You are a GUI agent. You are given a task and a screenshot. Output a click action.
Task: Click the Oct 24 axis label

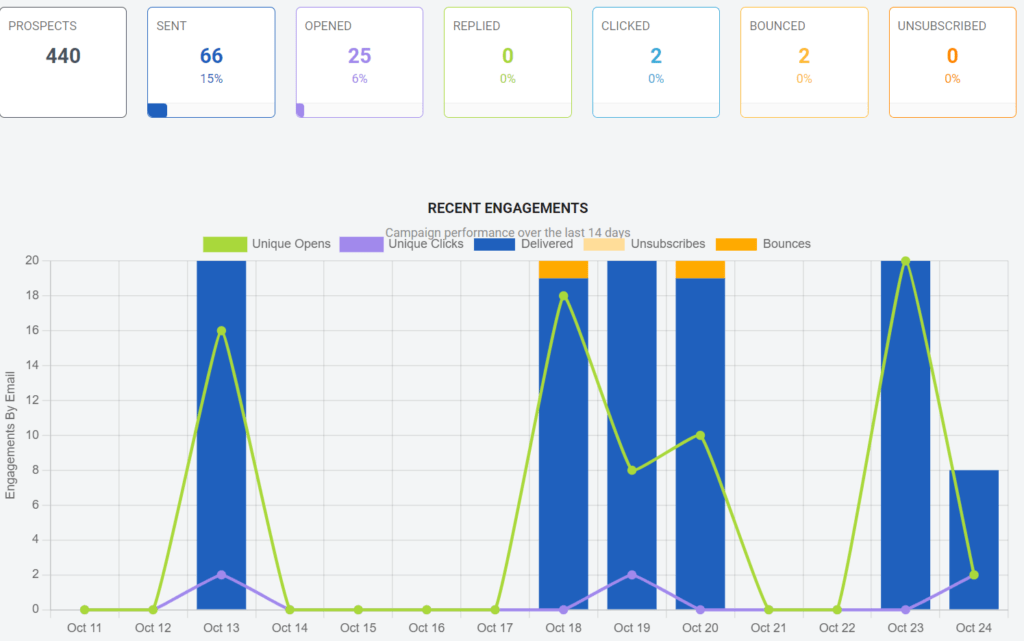pos(972,628)
